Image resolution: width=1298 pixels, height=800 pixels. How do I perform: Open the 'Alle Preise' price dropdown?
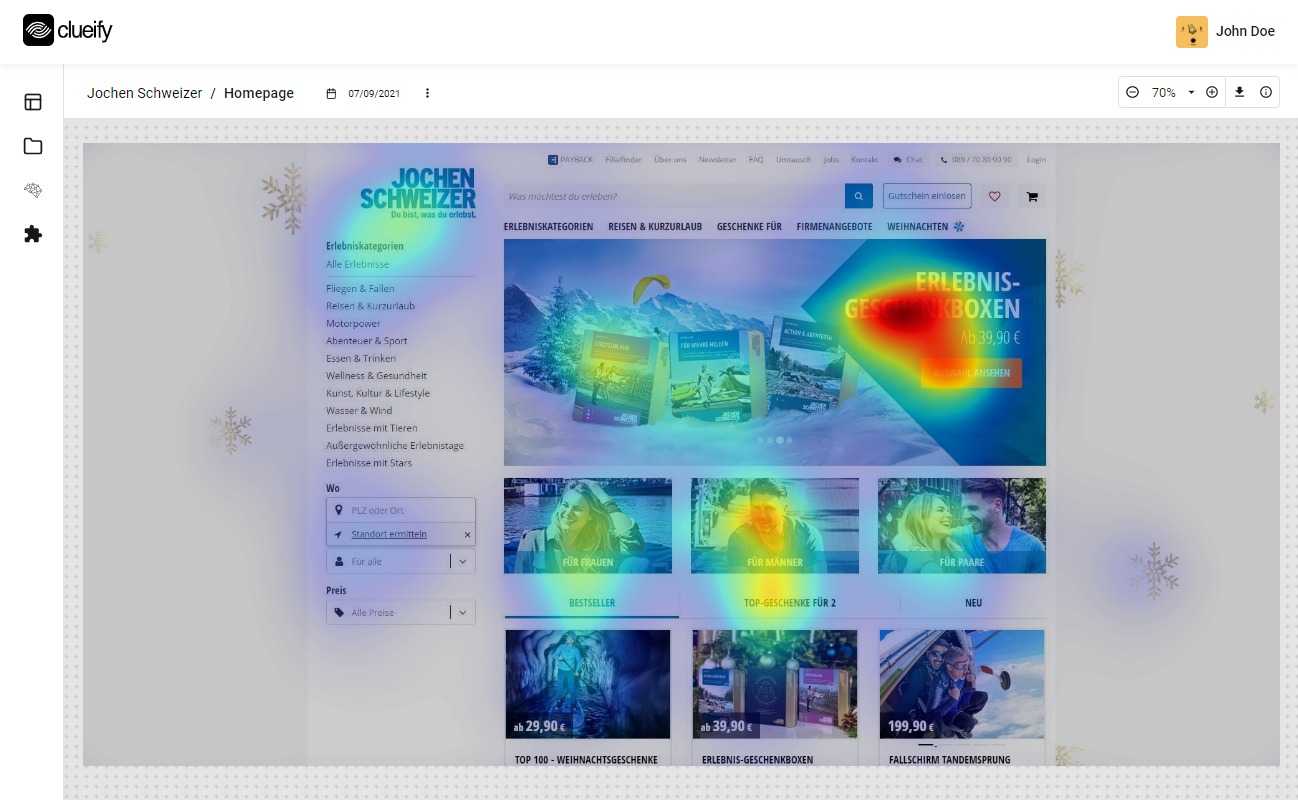pos(461,612)
